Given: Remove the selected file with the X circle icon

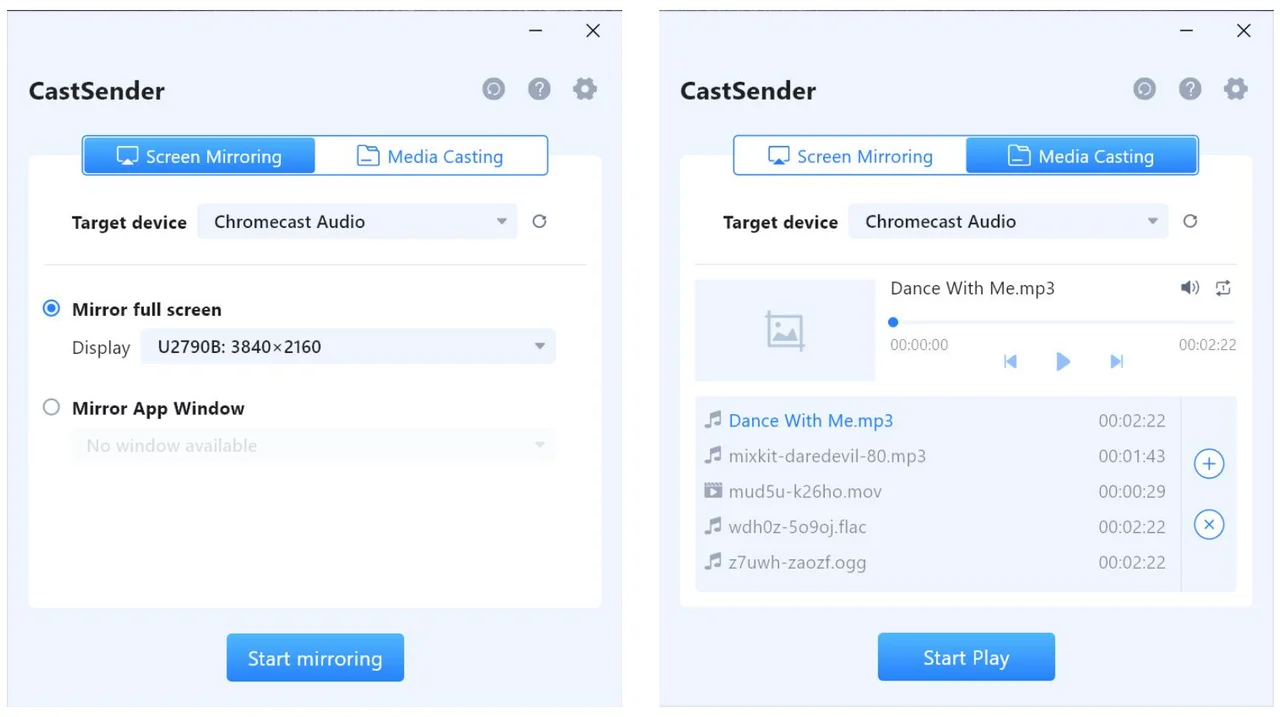Looking at the screenshot, I should [1209, 524].
